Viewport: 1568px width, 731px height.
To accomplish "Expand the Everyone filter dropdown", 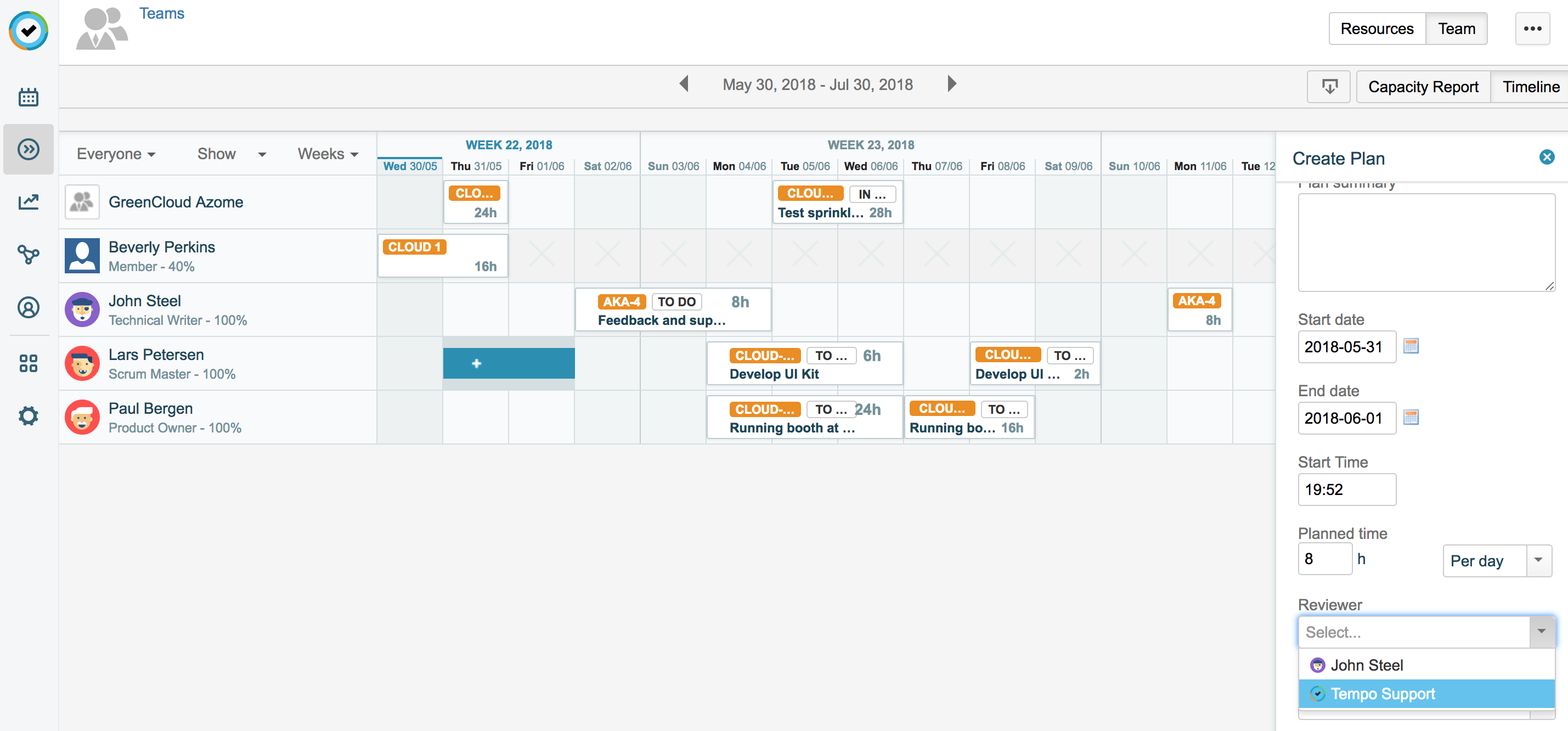I will click(x=116, y=154).
